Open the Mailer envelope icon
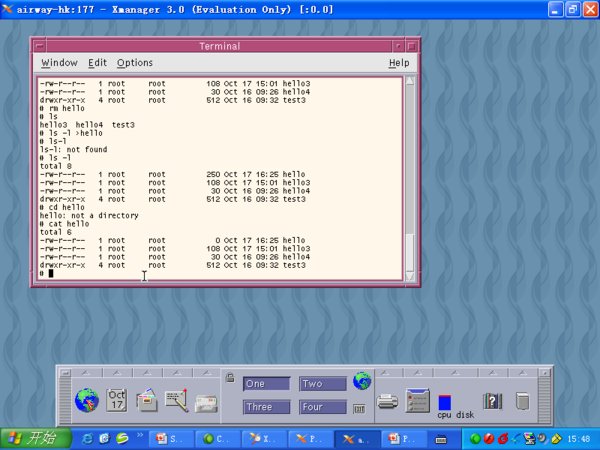Image resolution: width=600 pixels, height=450 pixels. tap(207, 403)
